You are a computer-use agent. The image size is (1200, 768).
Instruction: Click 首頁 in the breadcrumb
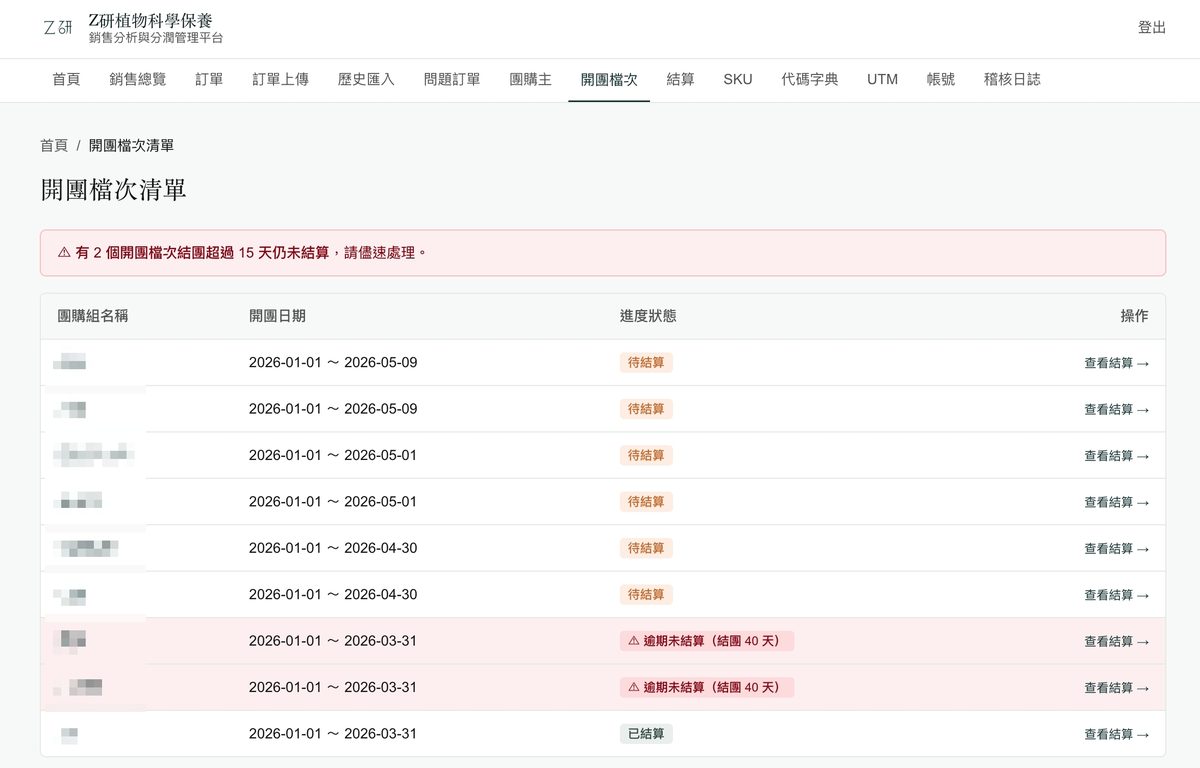coord(54,146)
